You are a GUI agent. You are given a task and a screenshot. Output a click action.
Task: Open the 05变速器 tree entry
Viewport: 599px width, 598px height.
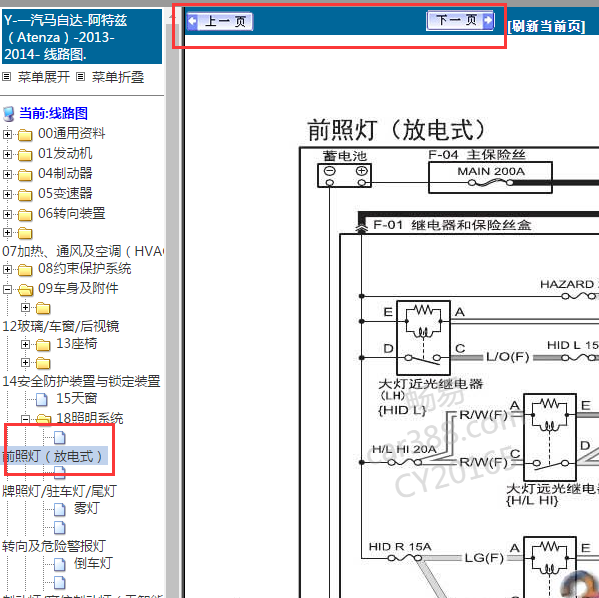65,193
